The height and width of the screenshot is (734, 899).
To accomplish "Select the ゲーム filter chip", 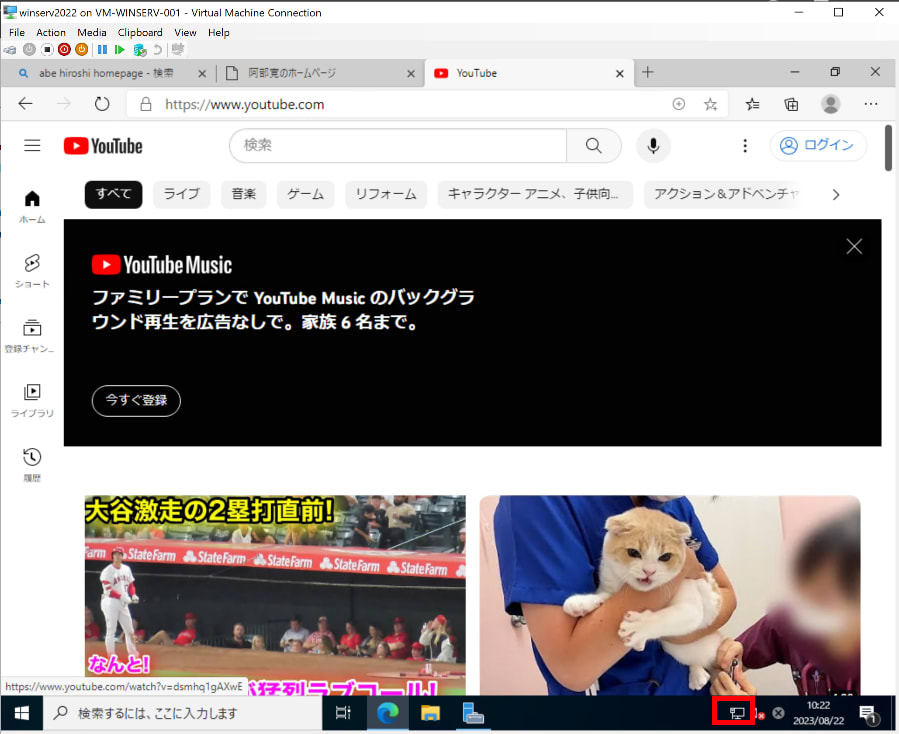I will point(306,194).
